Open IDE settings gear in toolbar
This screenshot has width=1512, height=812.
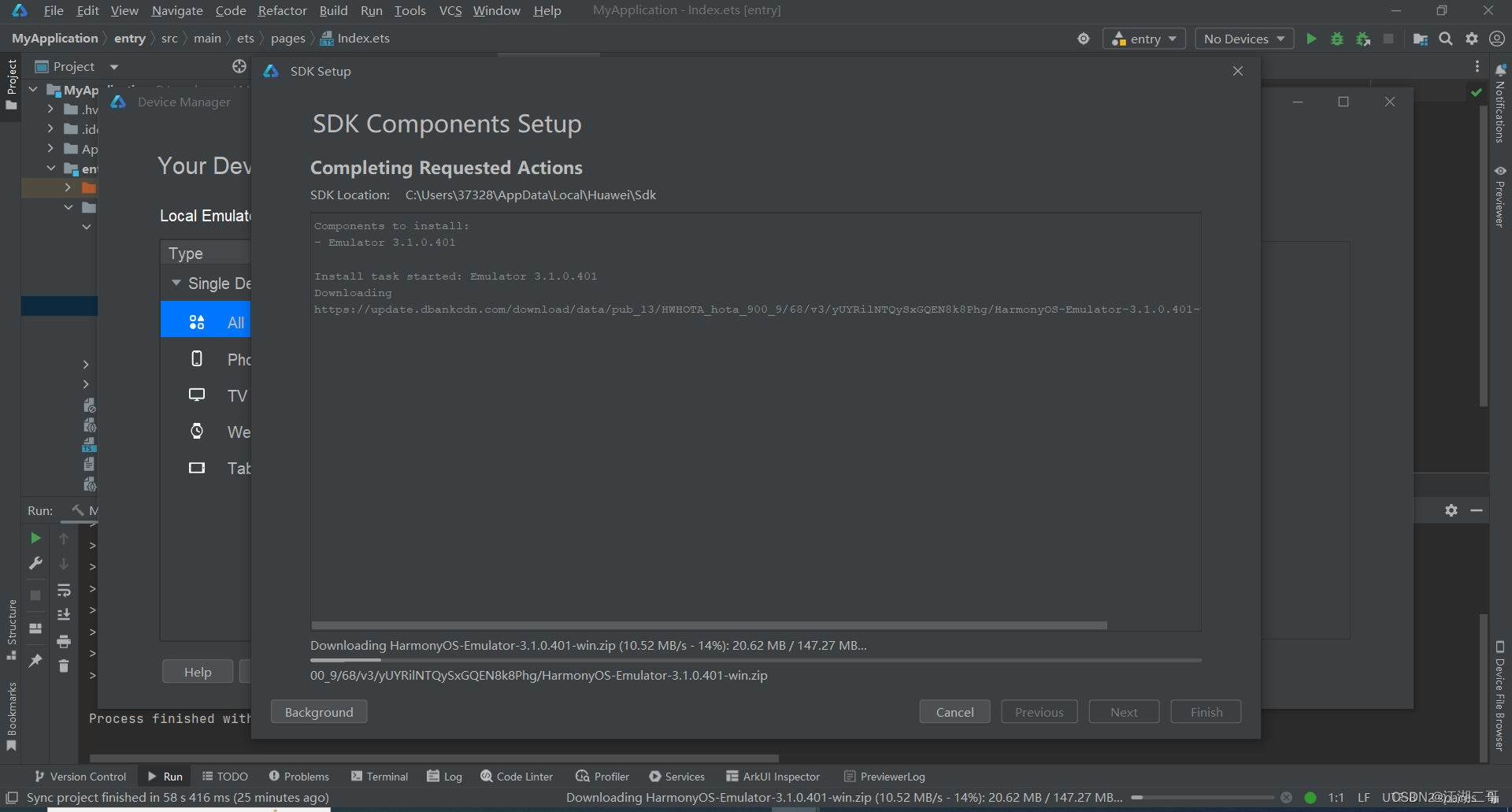(x=1472, y=39)
